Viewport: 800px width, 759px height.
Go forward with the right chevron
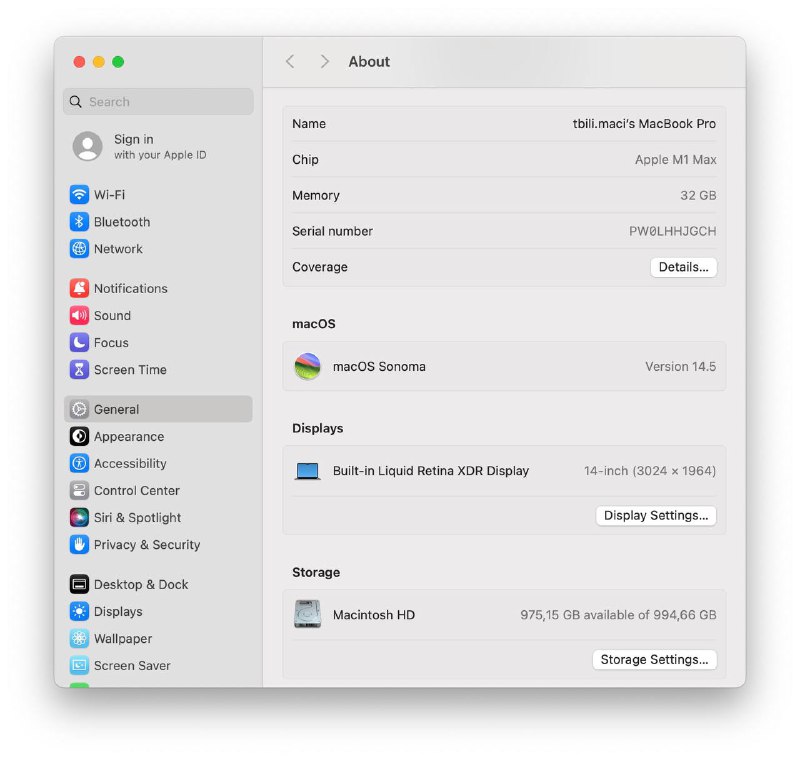(324, 62)
